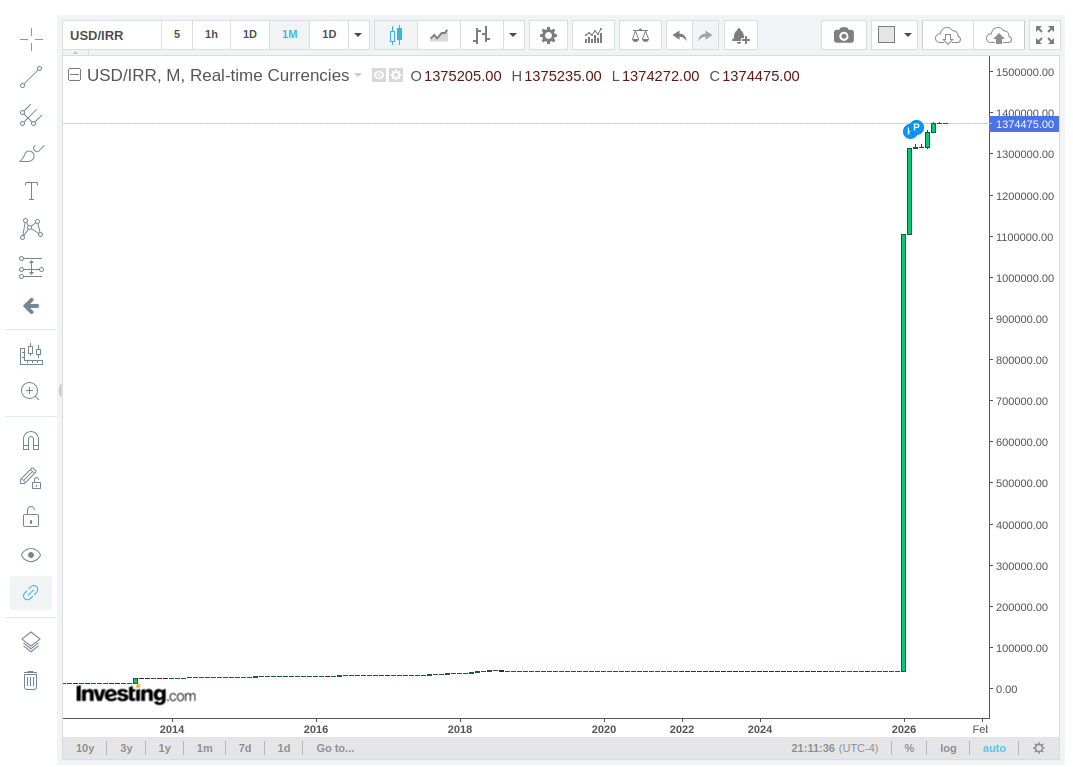Set range to 1d
This screenshot has height=767, width=1073.
pos(284,748)
